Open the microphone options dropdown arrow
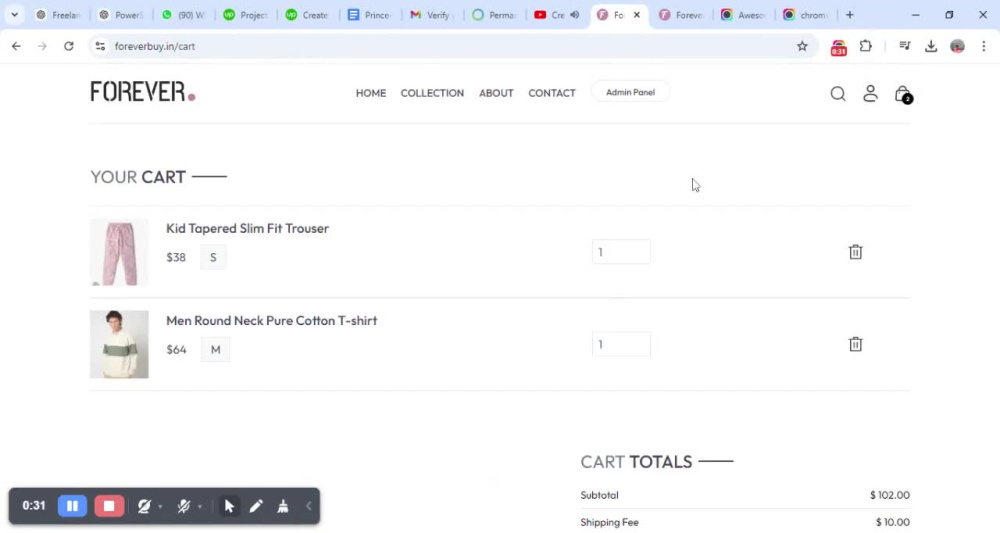 click(x=200, y=507)
